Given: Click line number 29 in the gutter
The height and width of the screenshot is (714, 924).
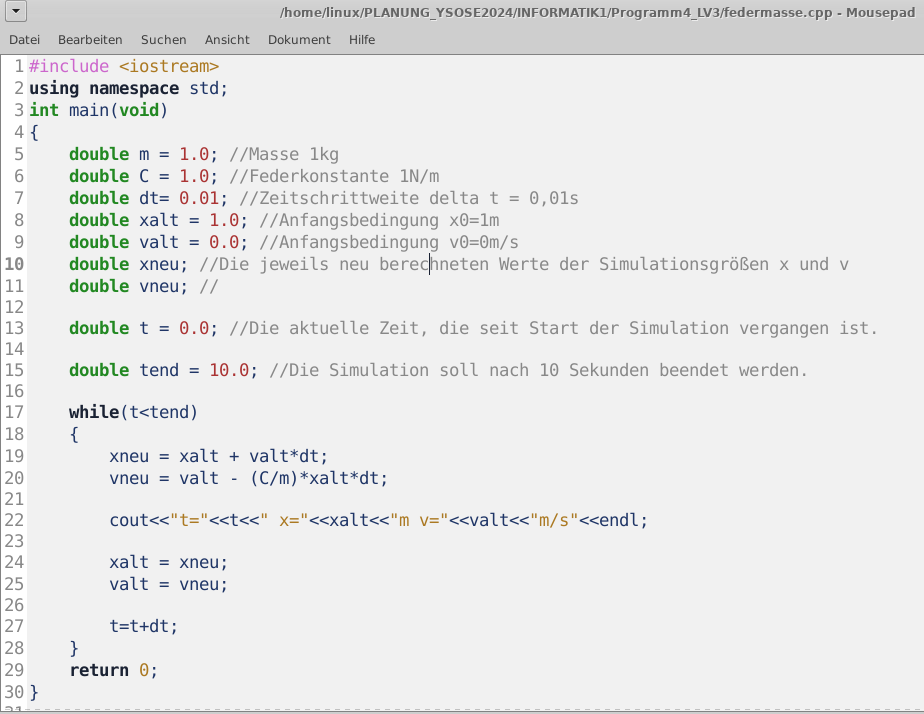Looking at the screenshot, I should click(14, 670).
